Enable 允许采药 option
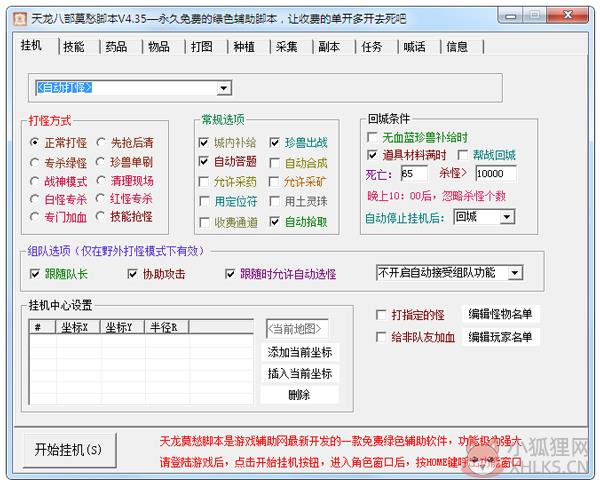 coord(204,182)
